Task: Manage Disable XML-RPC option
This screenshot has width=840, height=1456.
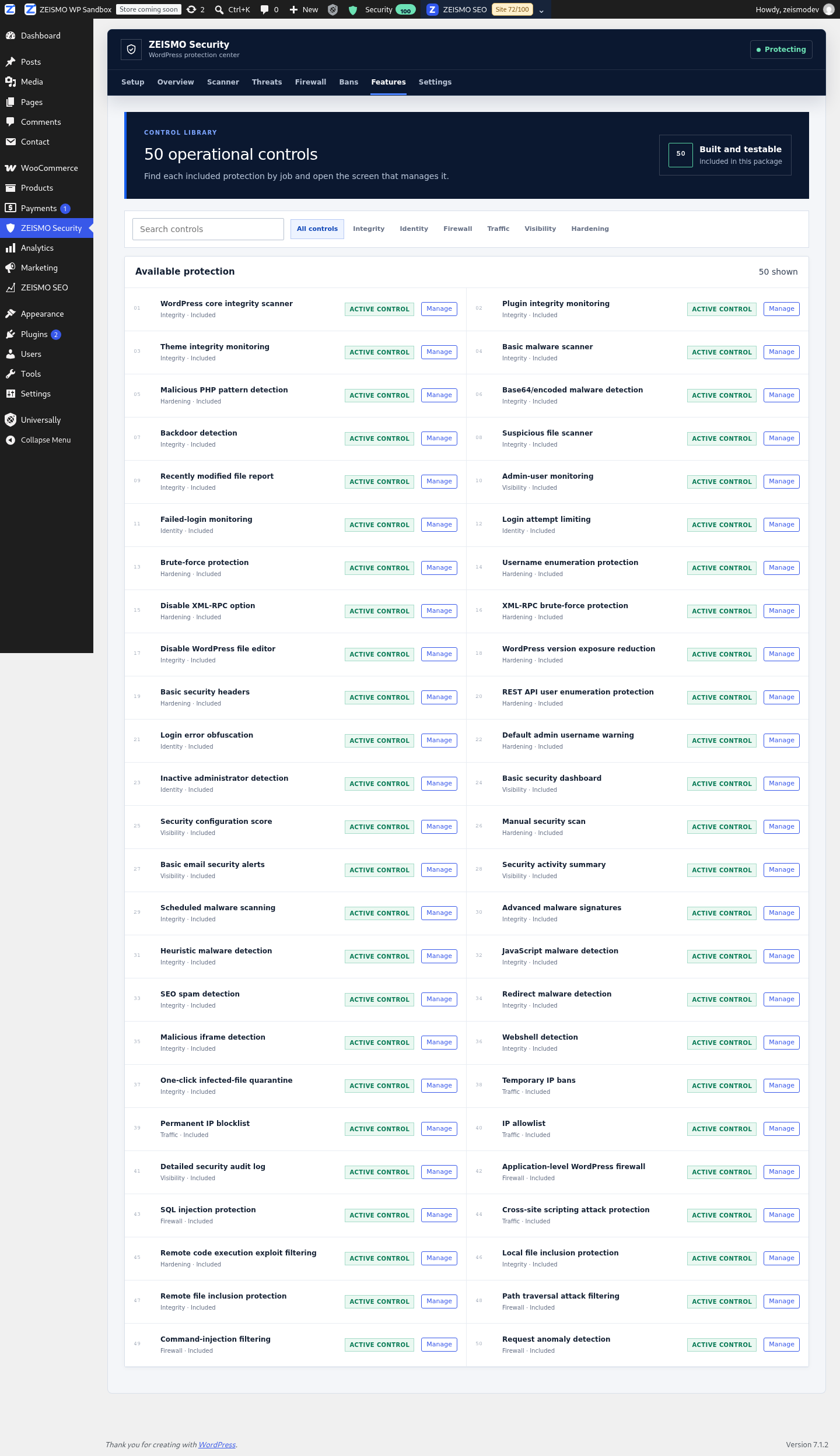Action: click(x=439, y=611)
